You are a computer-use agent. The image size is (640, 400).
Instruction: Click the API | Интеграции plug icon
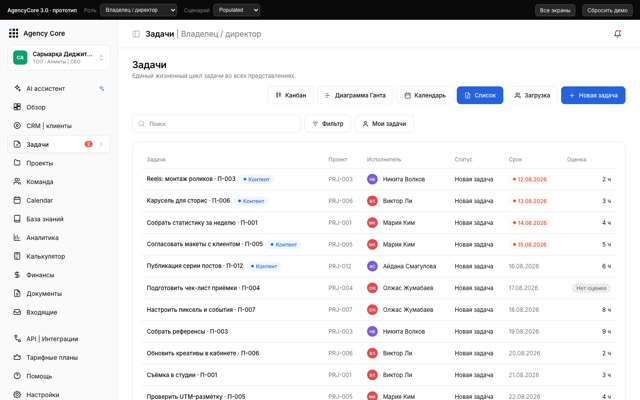17,339
